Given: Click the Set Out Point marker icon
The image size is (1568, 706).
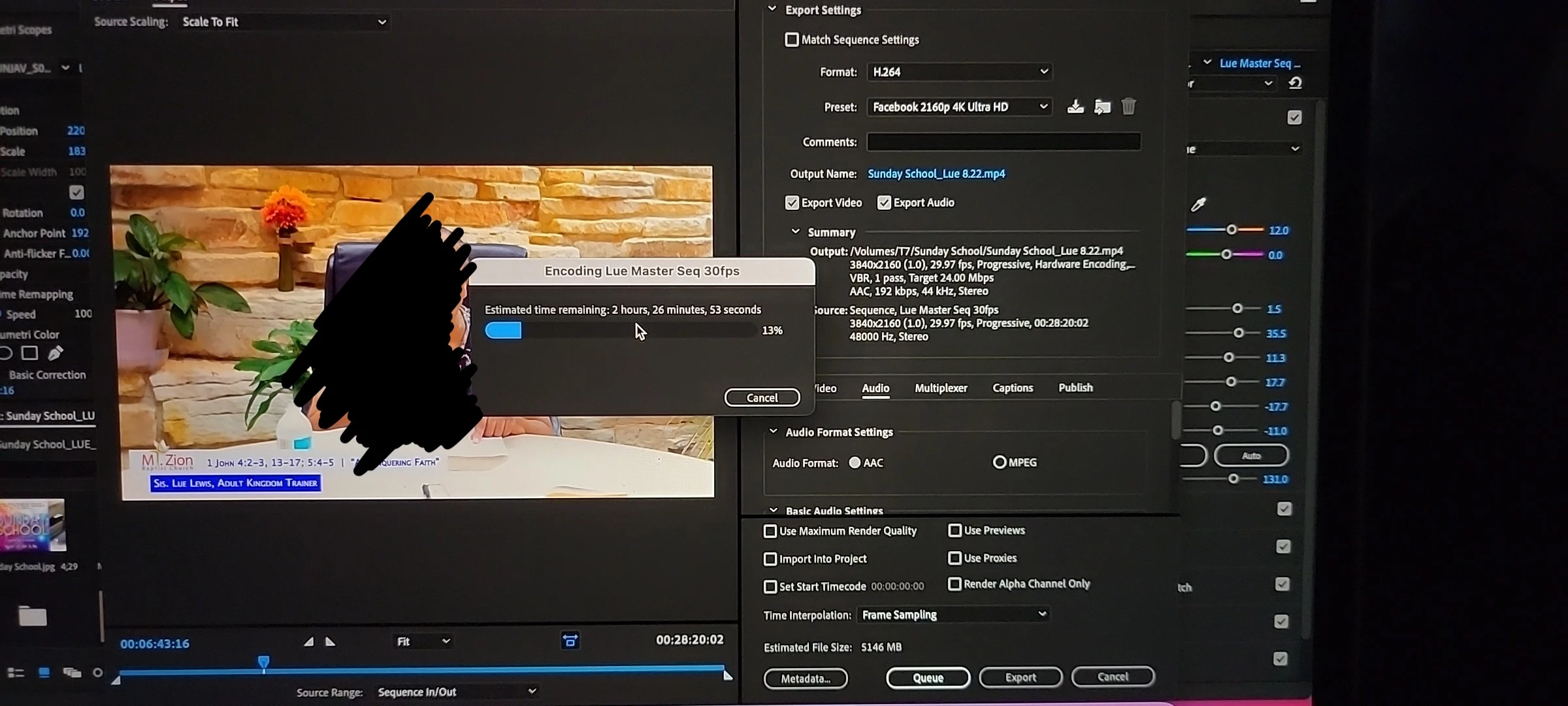Looking at the screenshot, I should (x=331, y=642).
